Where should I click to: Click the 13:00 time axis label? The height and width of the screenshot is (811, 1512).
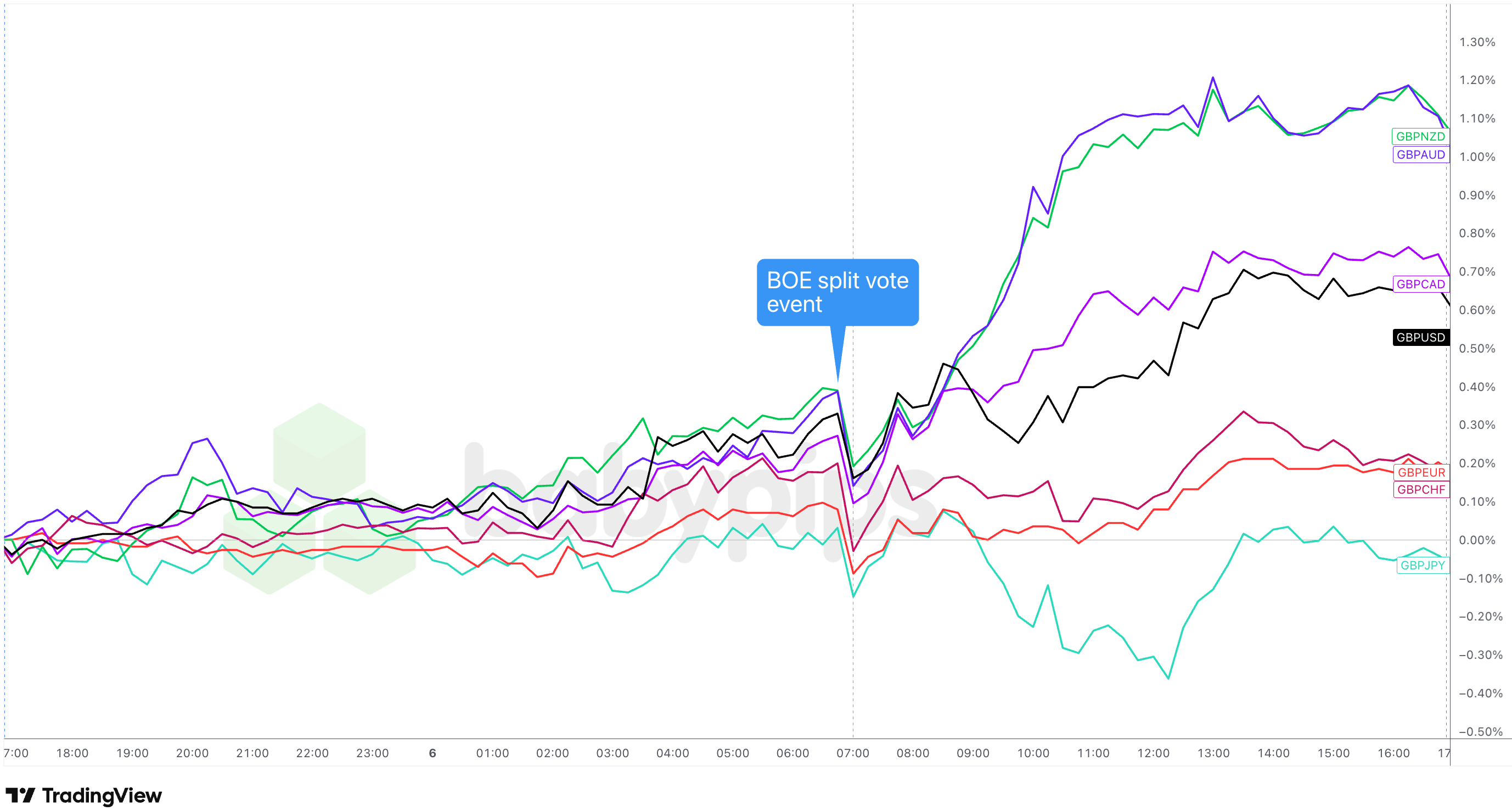[x=1213, y=753]
